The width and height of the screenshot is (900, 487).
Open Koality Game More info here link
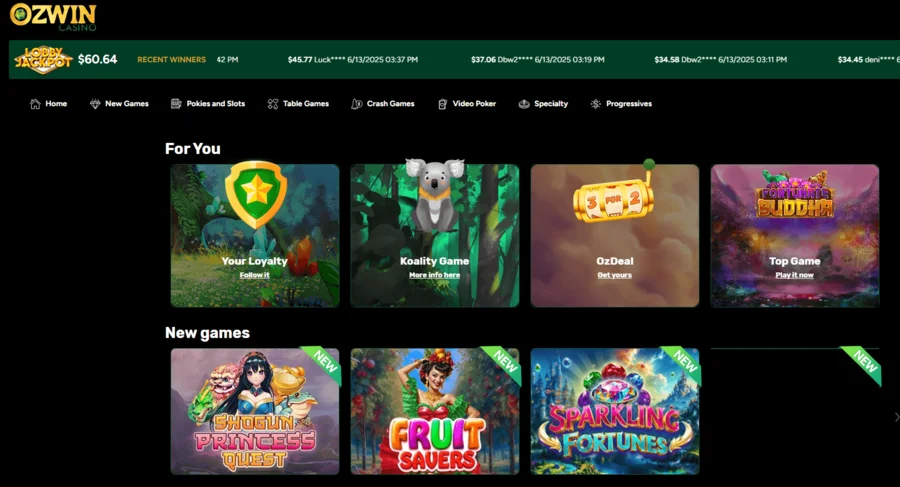point(435,275)
